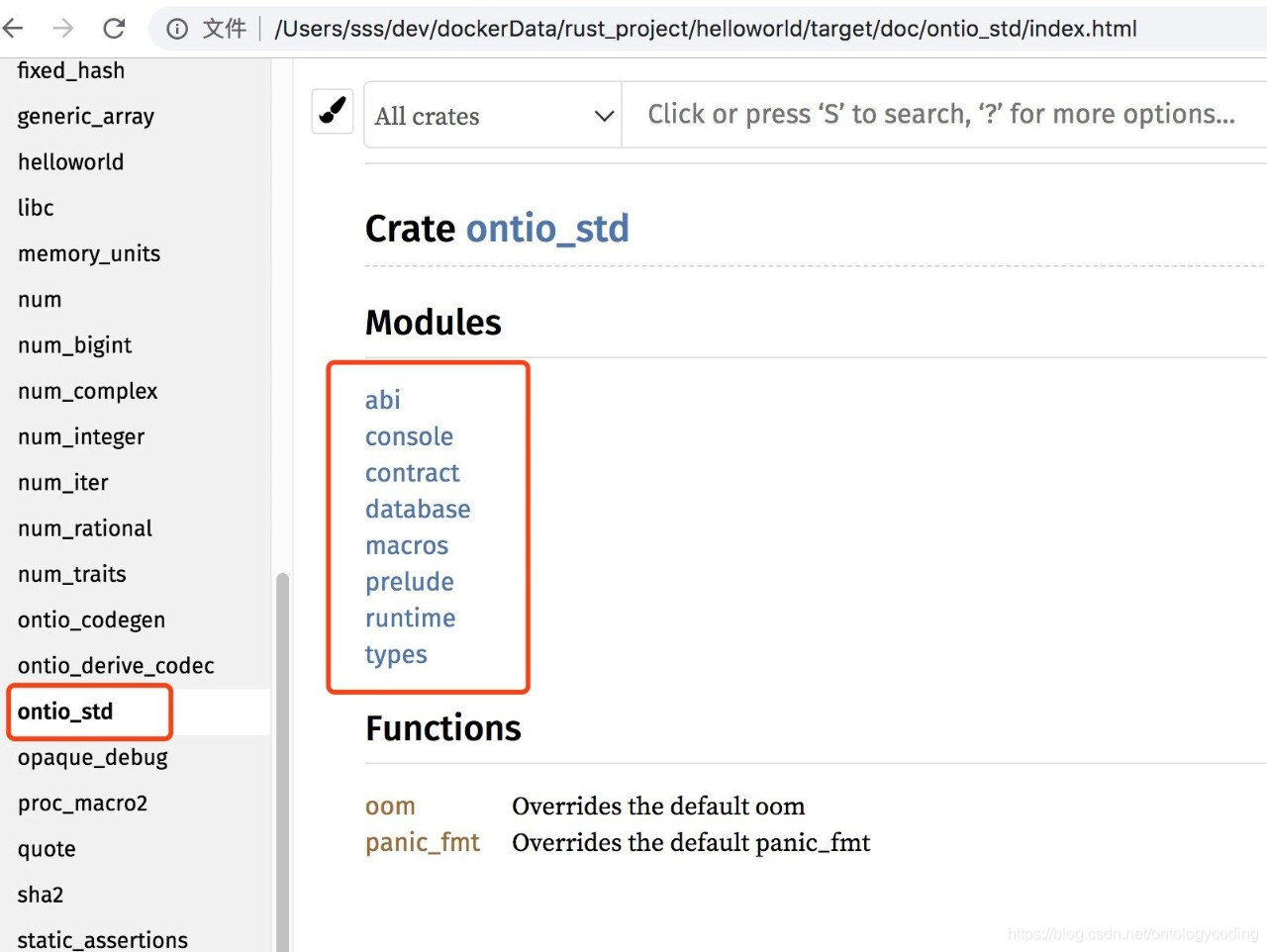Open the ontio_codegen crate
This screenshot has width=1267, height=952.
pos(92,619)
